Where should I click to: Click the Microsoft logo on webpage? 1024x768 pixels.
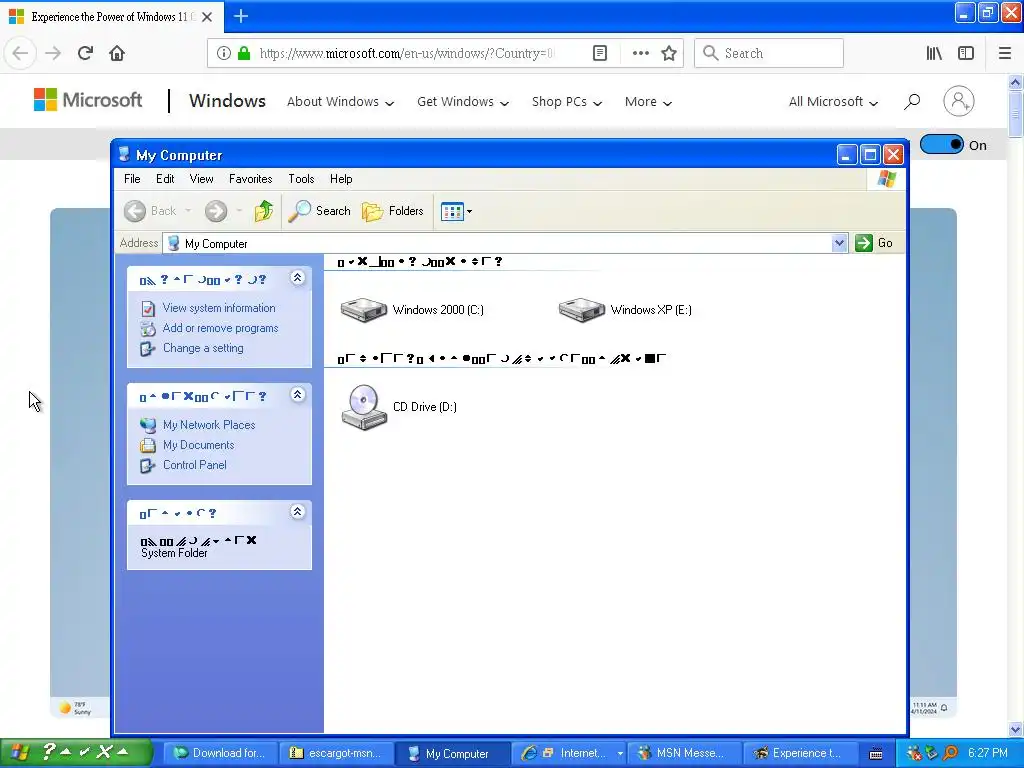click(x=88, y=100)
